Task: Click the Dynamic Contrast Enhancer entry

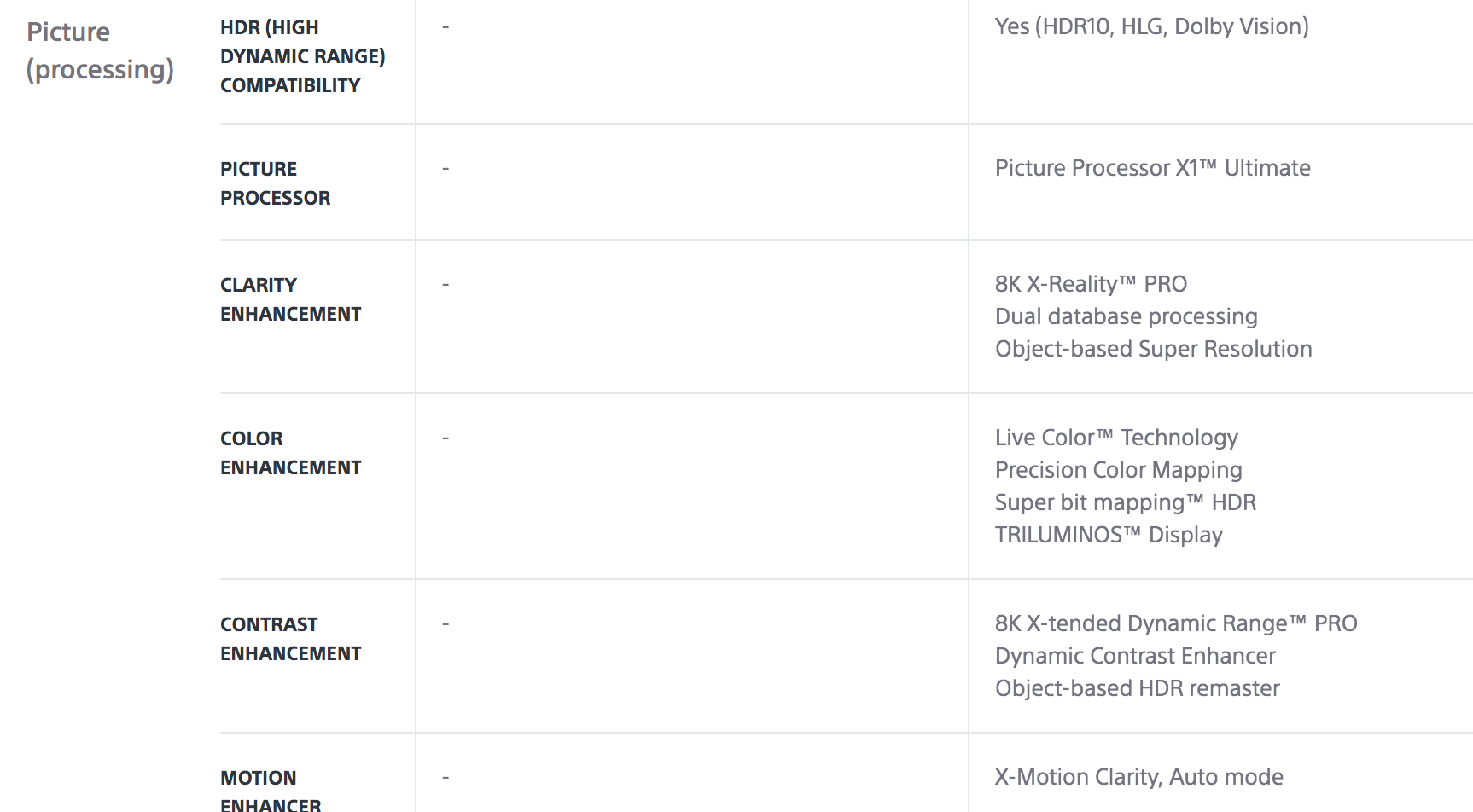Action: click(x=1135, y=656)
